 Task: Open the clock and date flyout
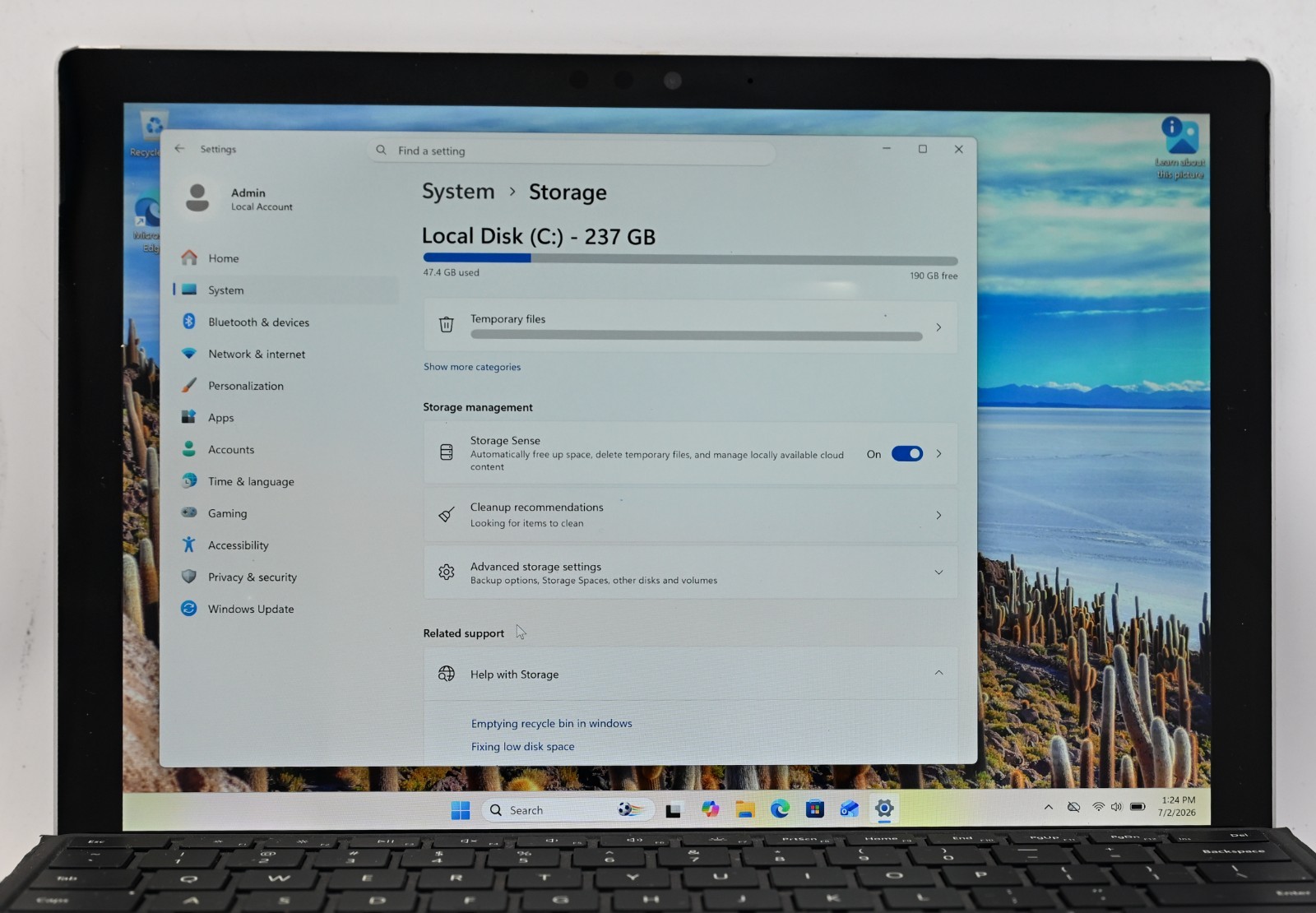pos(1177,806)
